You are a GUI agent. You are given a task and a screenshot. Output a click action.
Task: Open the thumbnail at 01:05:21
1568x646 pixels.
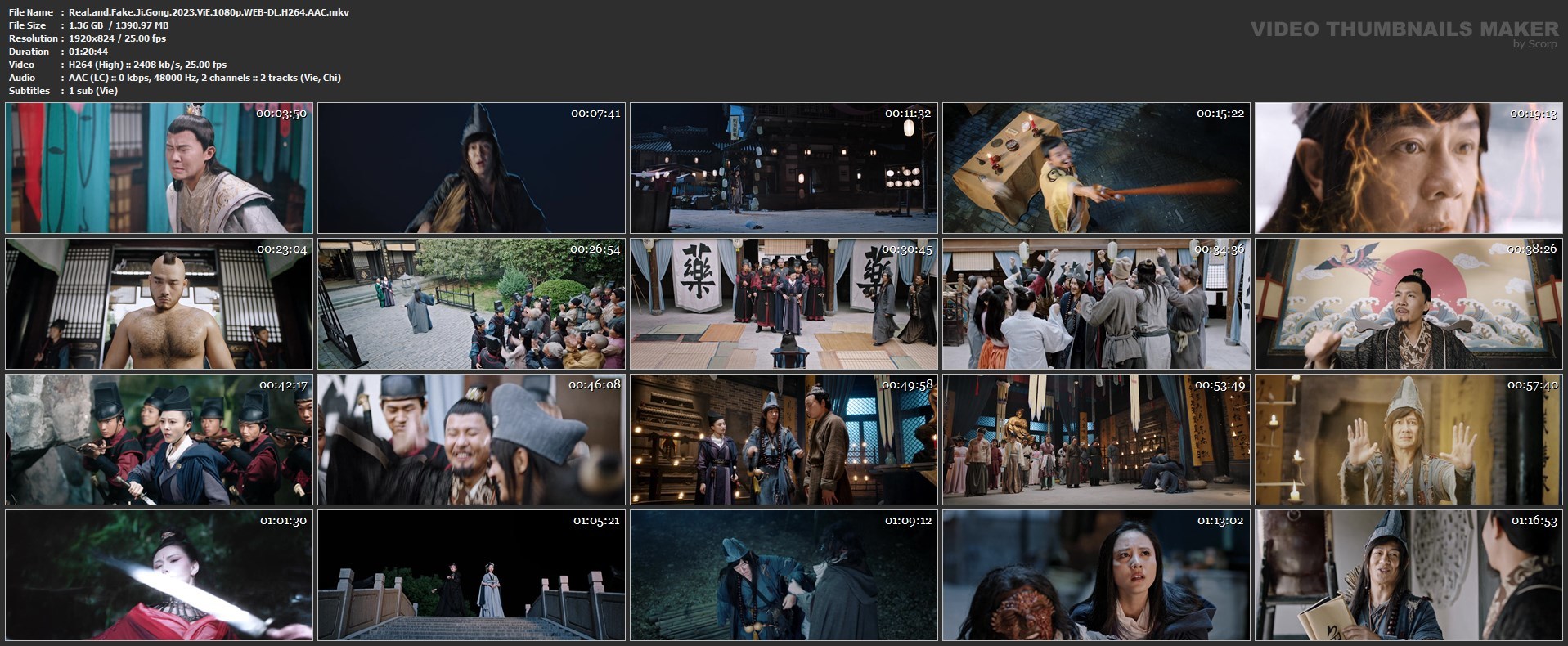tap(471, 575)
